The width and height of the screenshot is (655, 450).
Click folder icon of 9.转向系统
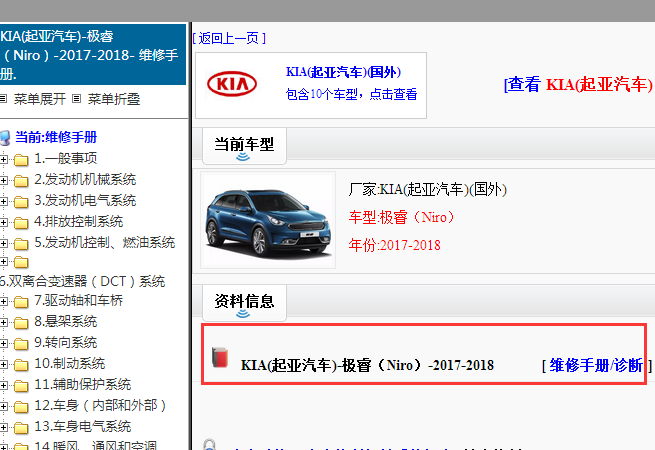(21, 343)
